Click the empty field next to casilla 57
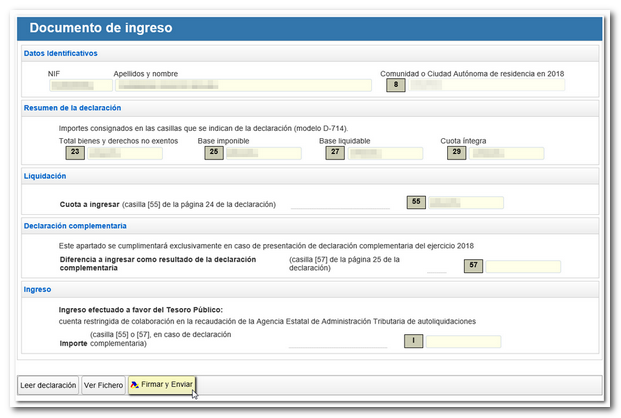The image size is (621, 418). point(523,266)
